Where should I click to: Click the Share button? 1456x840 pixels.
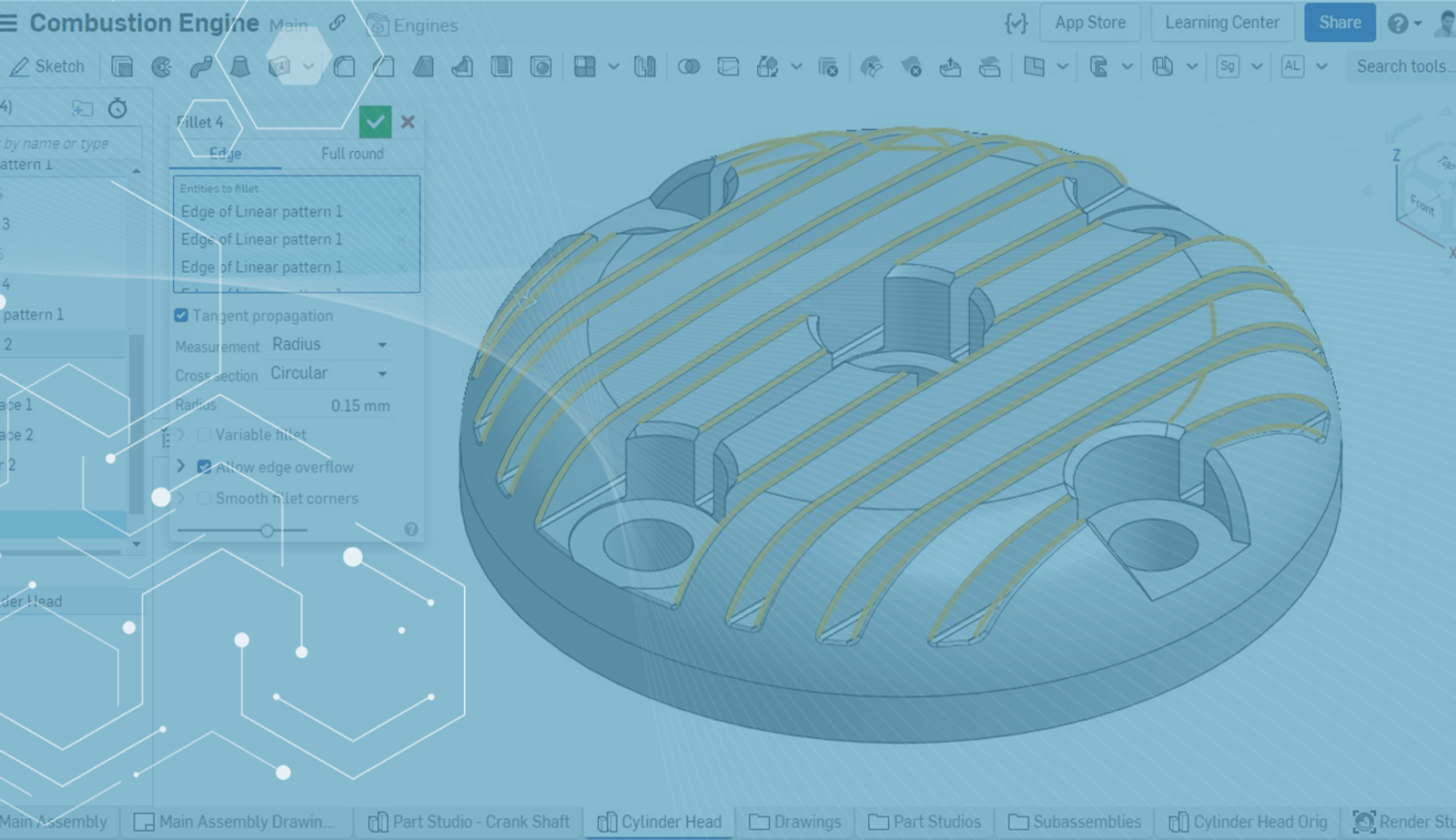pyautogui.click(x=1340, y=23)
